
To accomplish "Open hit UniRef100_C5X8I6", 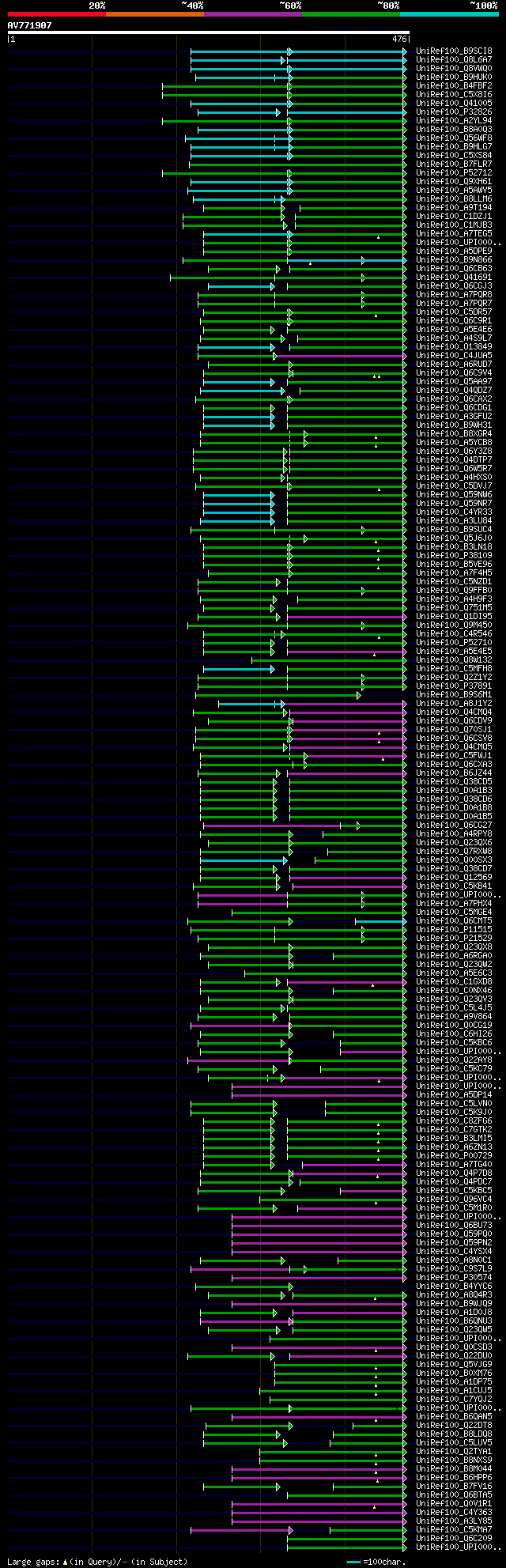I will click(454, 94).
